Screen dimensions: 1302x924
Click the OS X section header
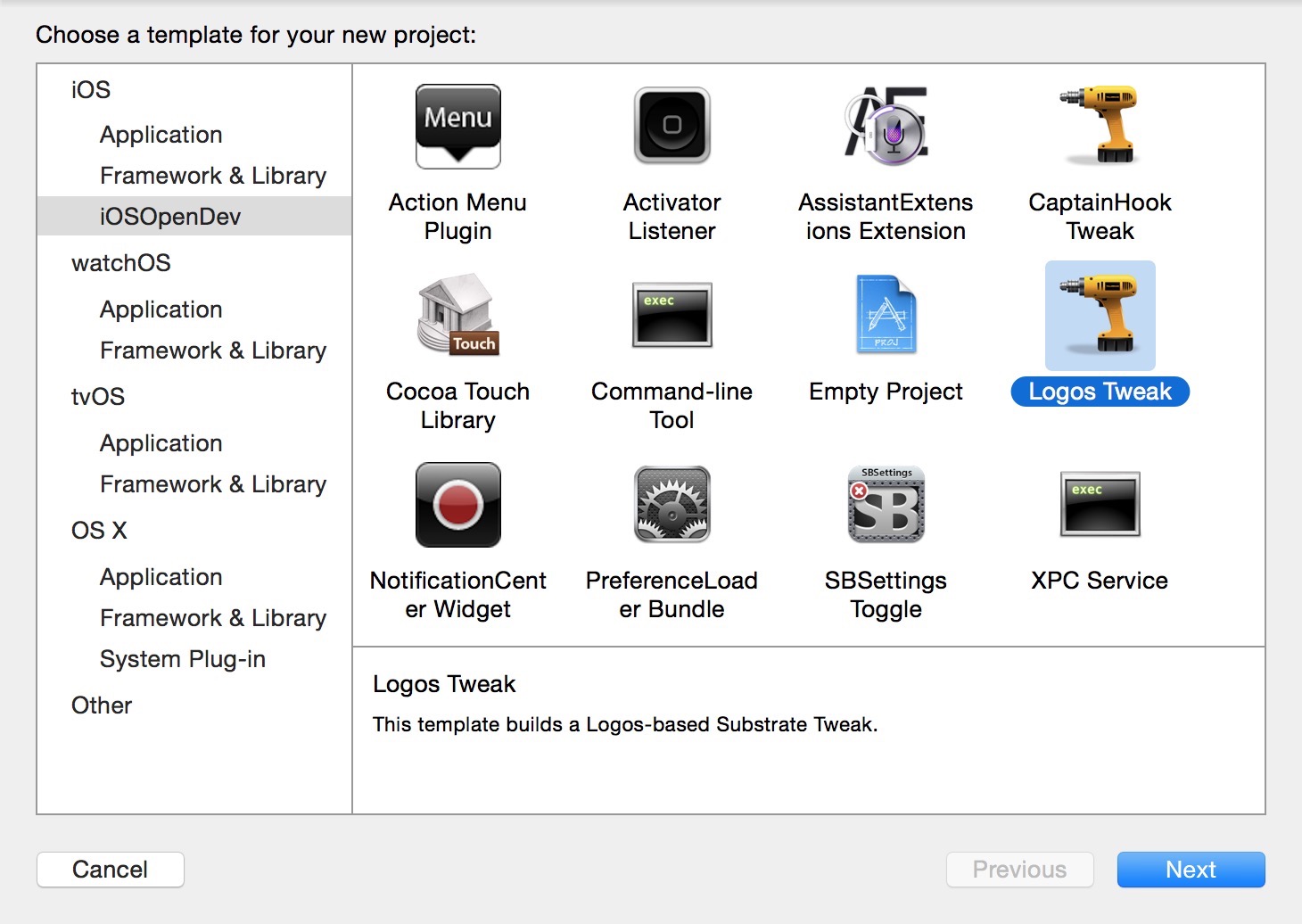[x=99, y=531]
